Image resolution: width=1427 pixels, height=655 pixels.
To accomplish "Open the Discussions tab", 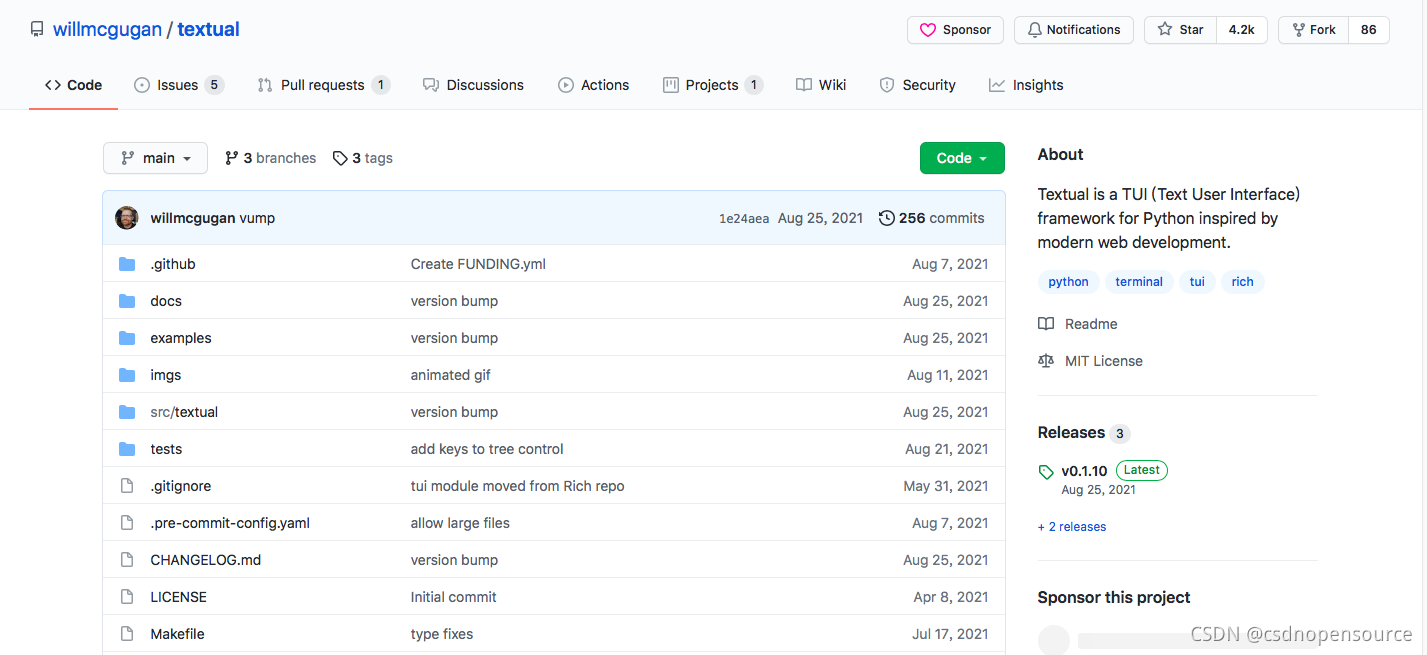I will coord(473,85).
